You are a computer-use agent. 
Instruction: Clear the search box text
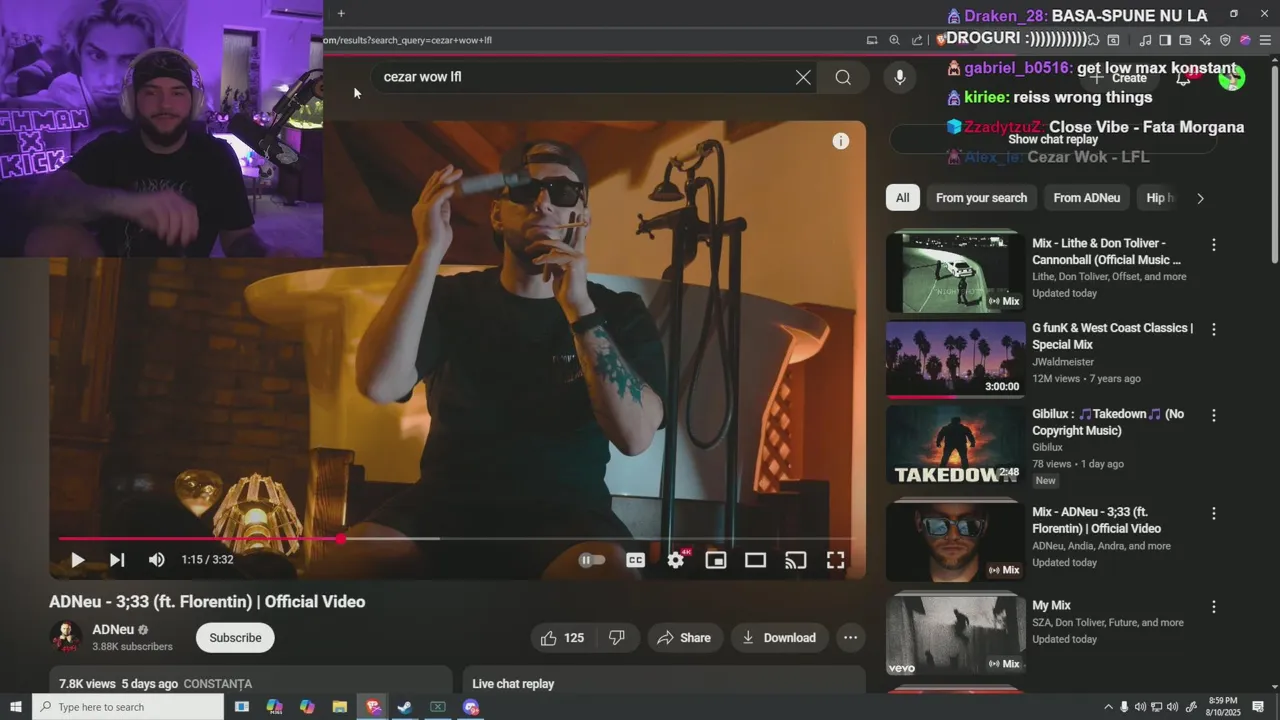click(803, 77)
